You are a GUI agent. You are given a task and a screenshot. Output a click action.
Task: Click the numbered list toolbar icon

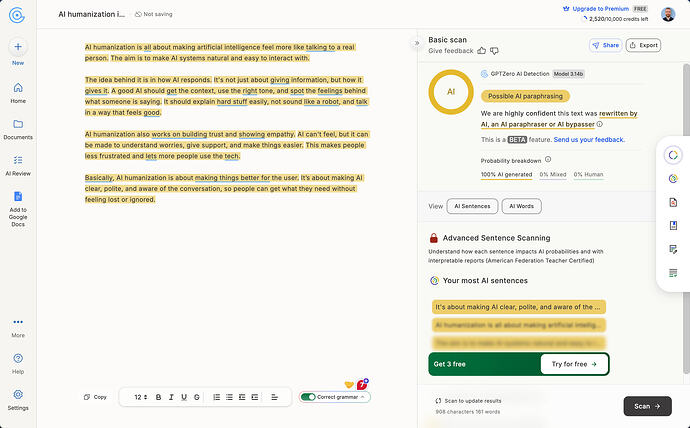pyautogui.click(x=217, y=397)
